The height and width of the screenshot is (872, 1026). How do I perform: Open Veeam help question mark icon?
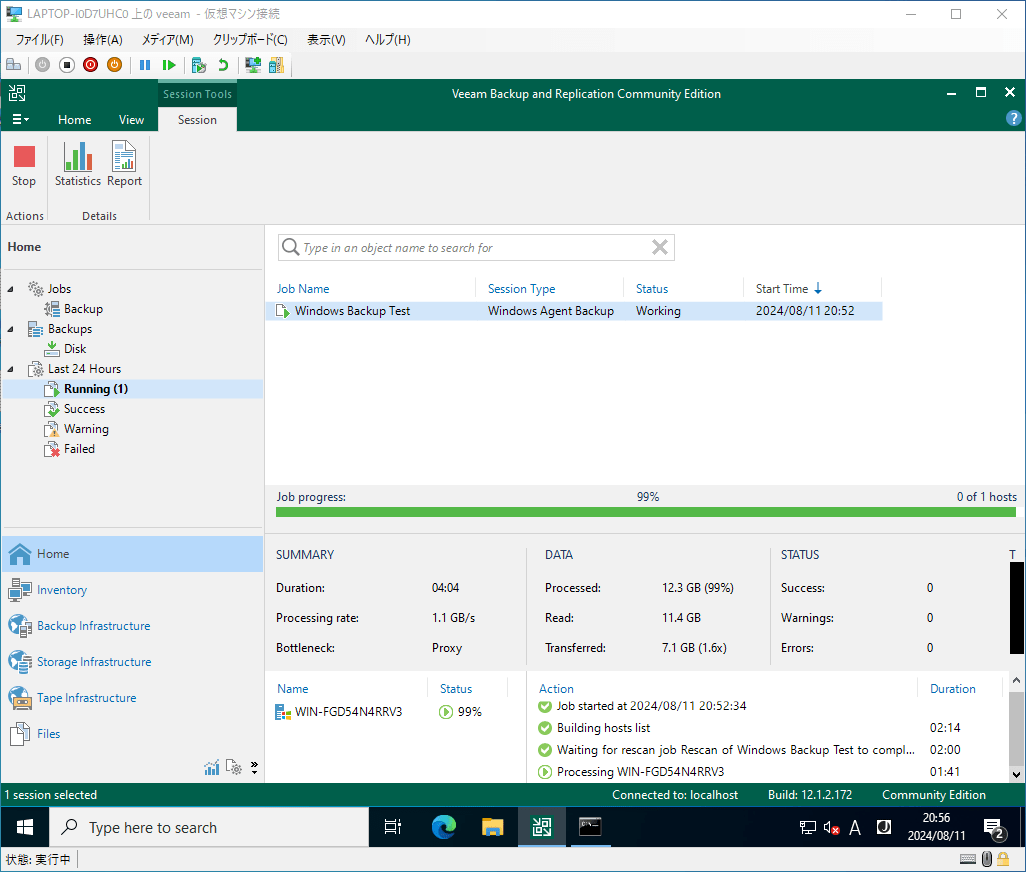pos(1013,118)
